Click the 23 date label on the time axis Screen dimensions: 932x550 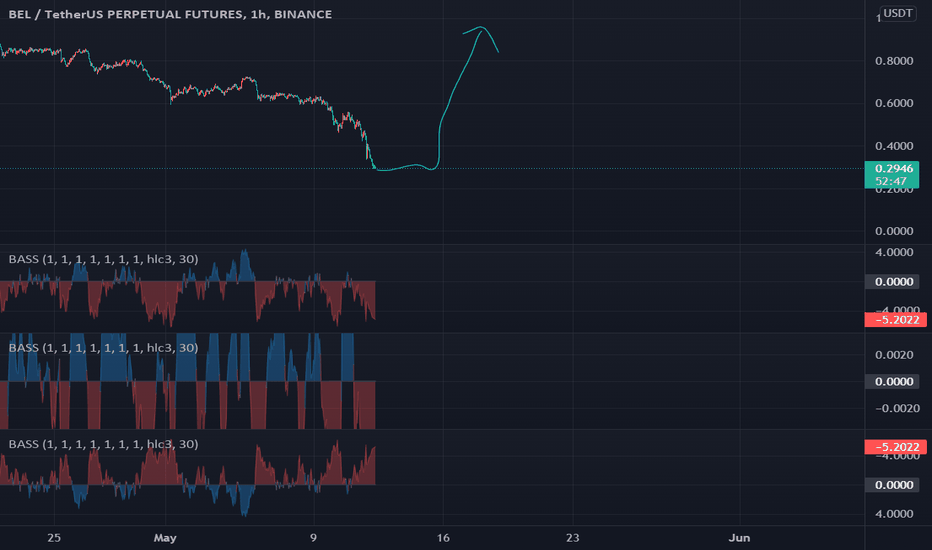pos(572,538)
